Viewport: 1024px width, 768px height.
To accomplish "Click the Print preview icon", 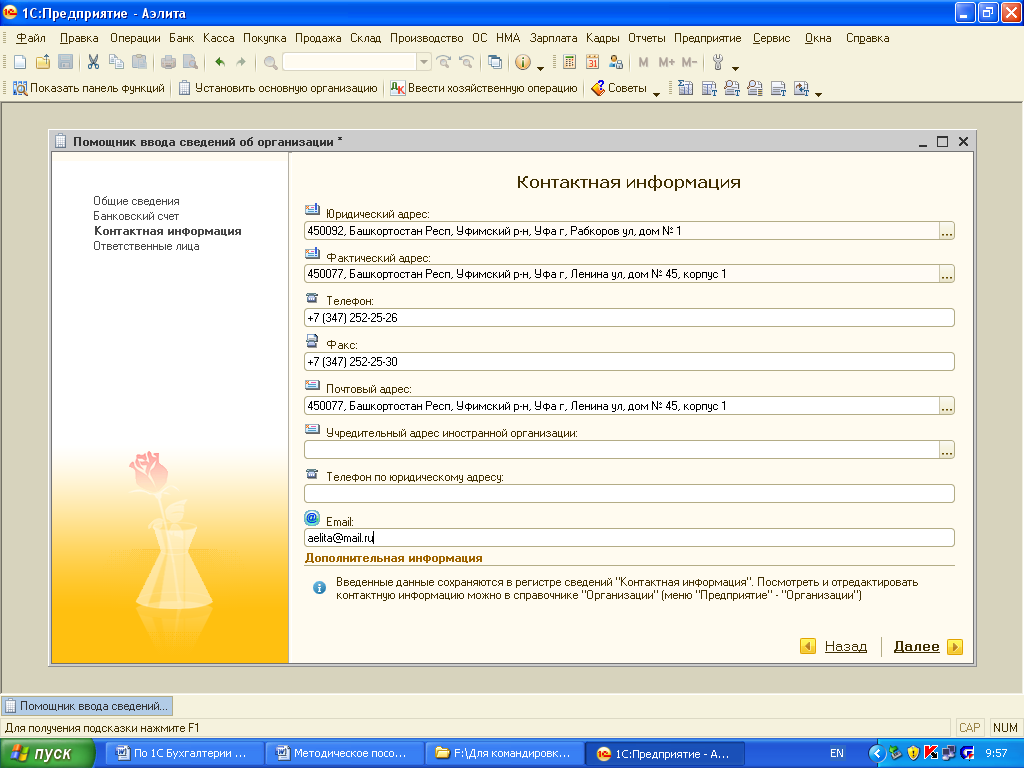I will pyautogui.click(x=191, y=62).
